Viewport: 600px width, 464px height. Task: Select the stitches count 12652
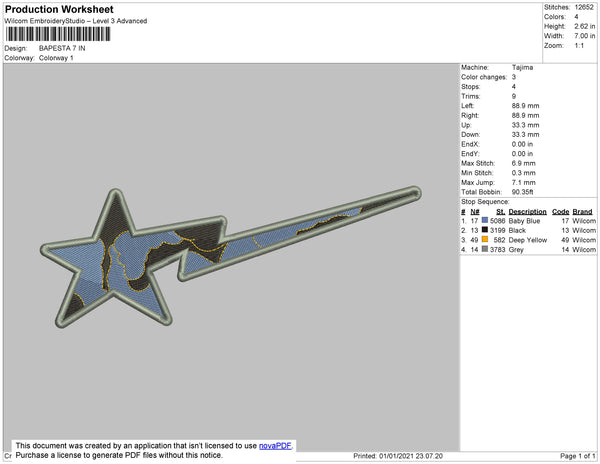click(x=584, y=7)
